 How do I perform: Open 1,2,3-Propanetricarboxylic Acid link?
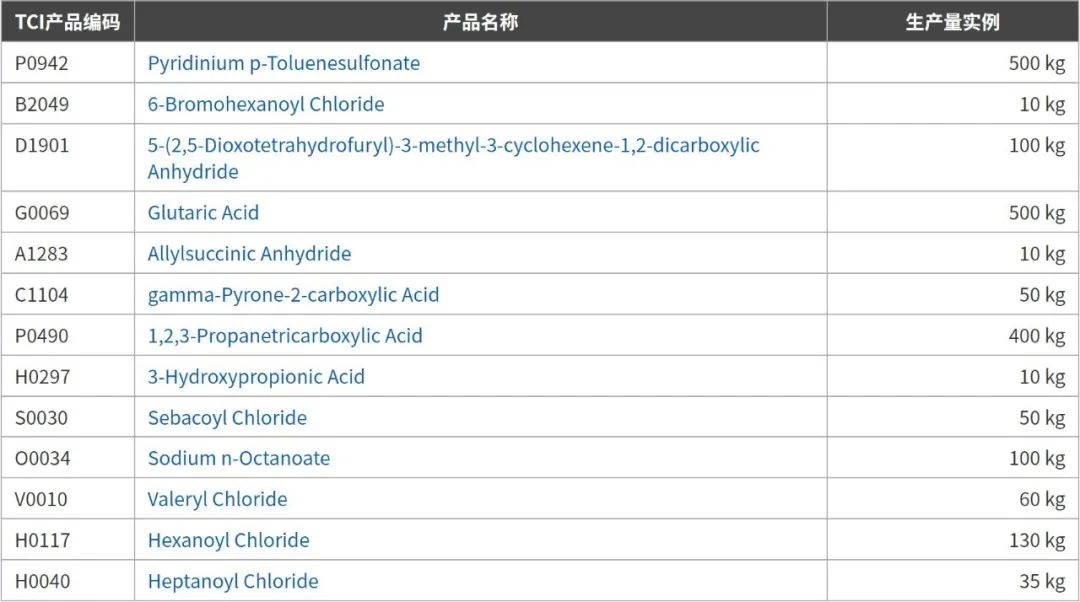point(285,336)
